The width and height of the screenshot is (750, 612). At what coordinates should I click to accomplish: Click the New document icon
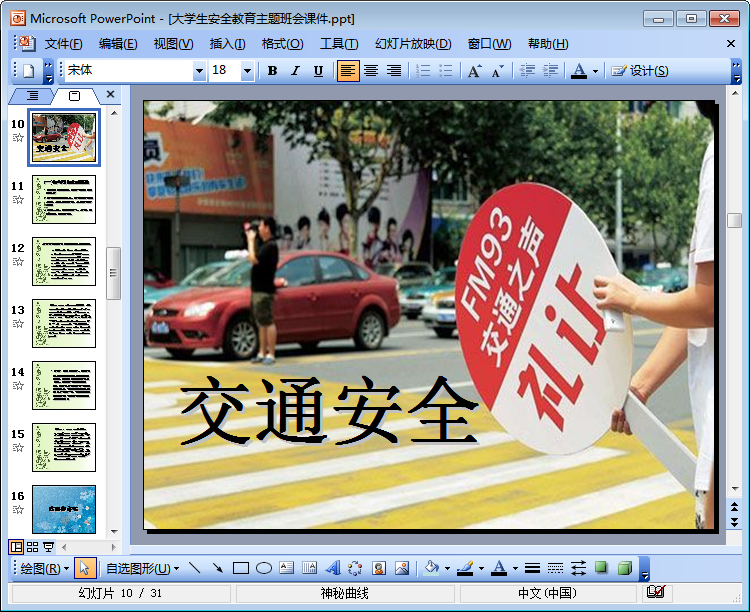click(29, 71)
